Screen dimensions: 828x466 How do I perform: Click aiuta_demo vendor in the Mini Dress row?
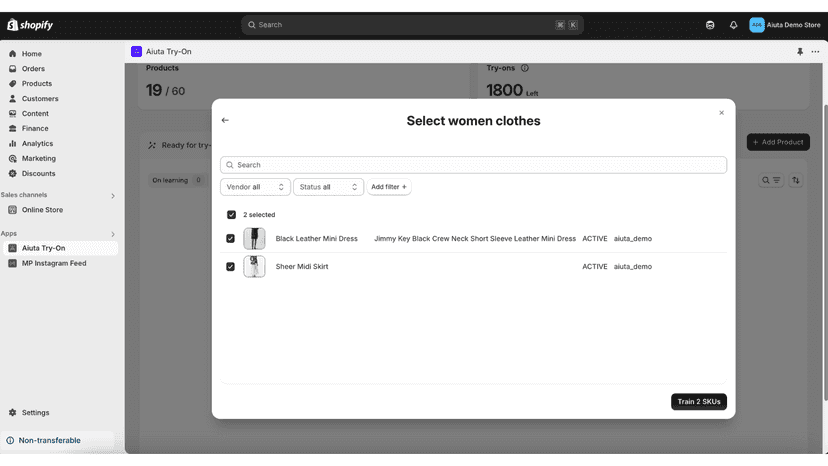(633, 239)
